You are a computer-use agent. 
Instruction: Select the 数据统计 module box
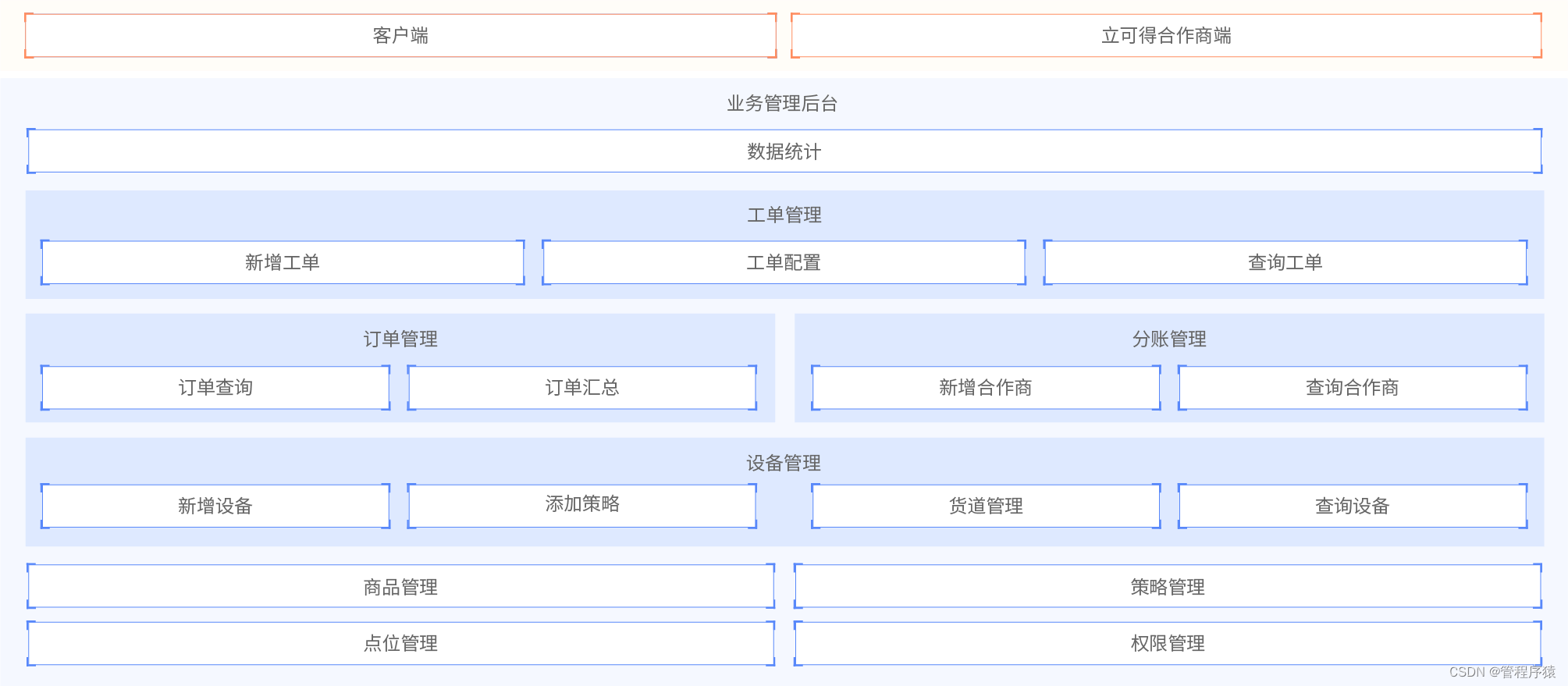pos(784,151)
